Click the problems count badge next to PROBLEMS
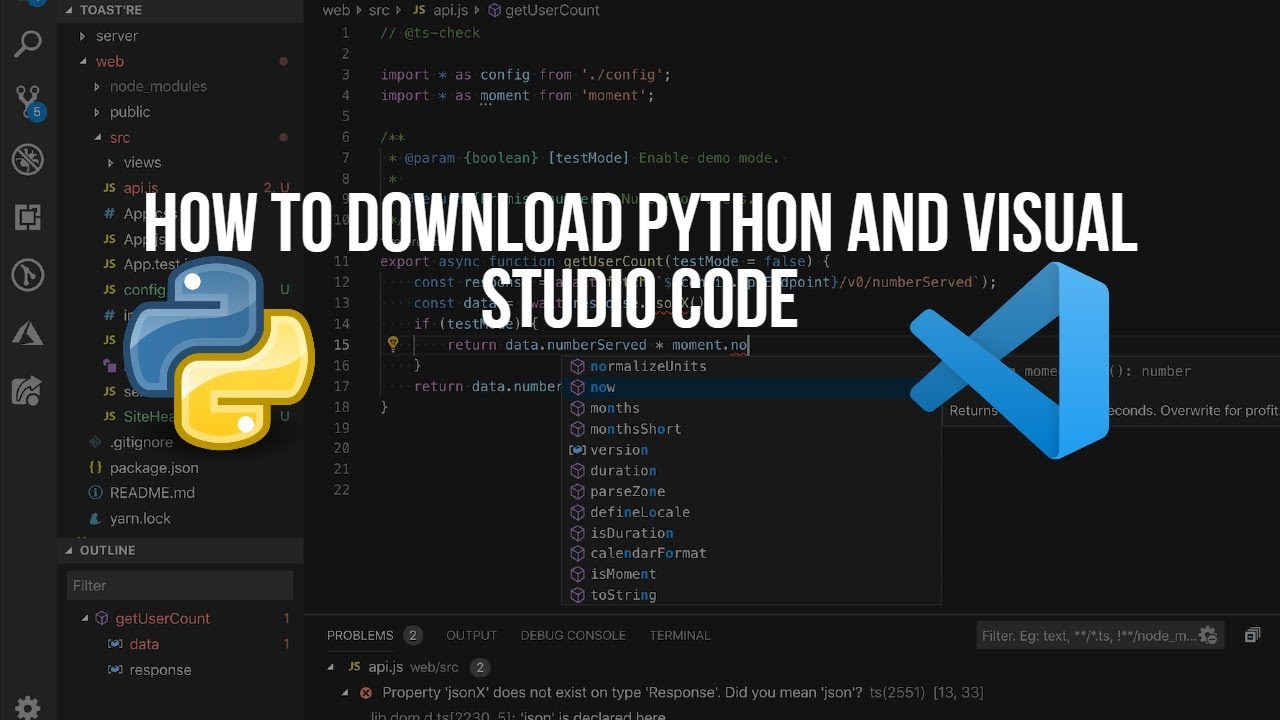The image size is (1280, 720). click(x=413, y=635)
